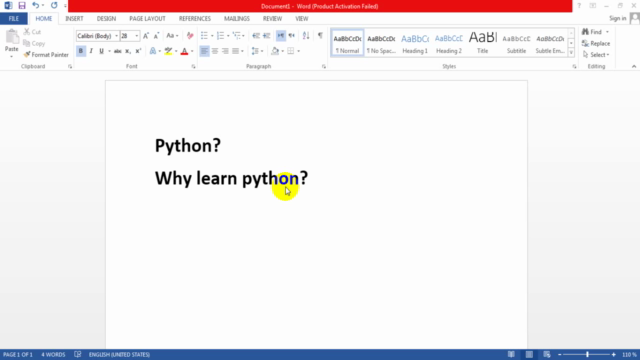The image size is (640, 360).
Task: Decrease the paragraph indent
Action: tap(256, 36)
